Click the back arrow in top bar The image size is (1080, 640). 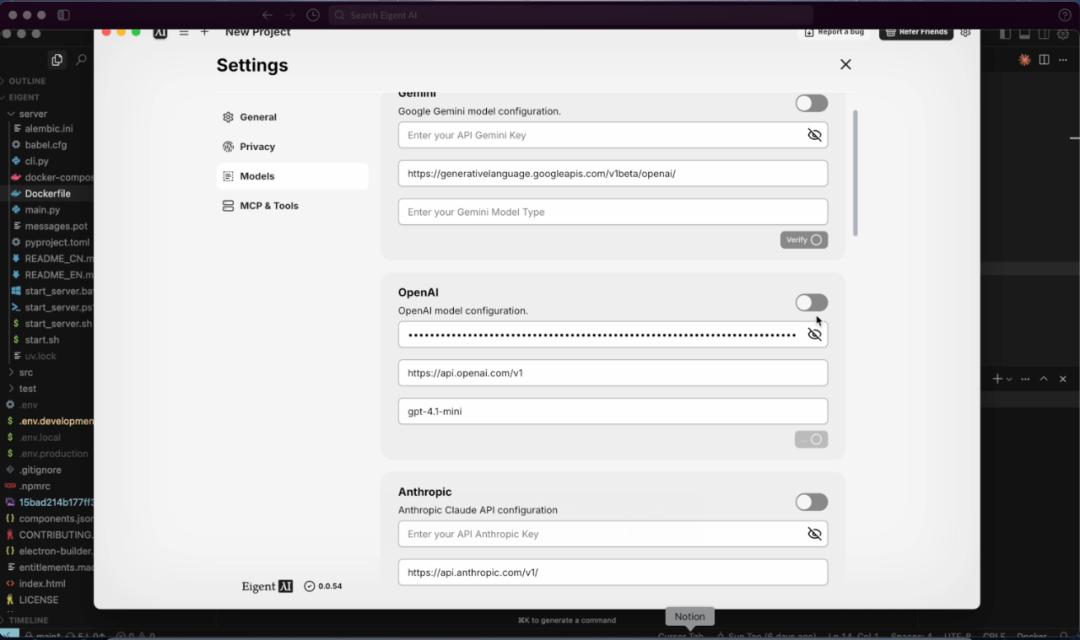coord(267,15)
